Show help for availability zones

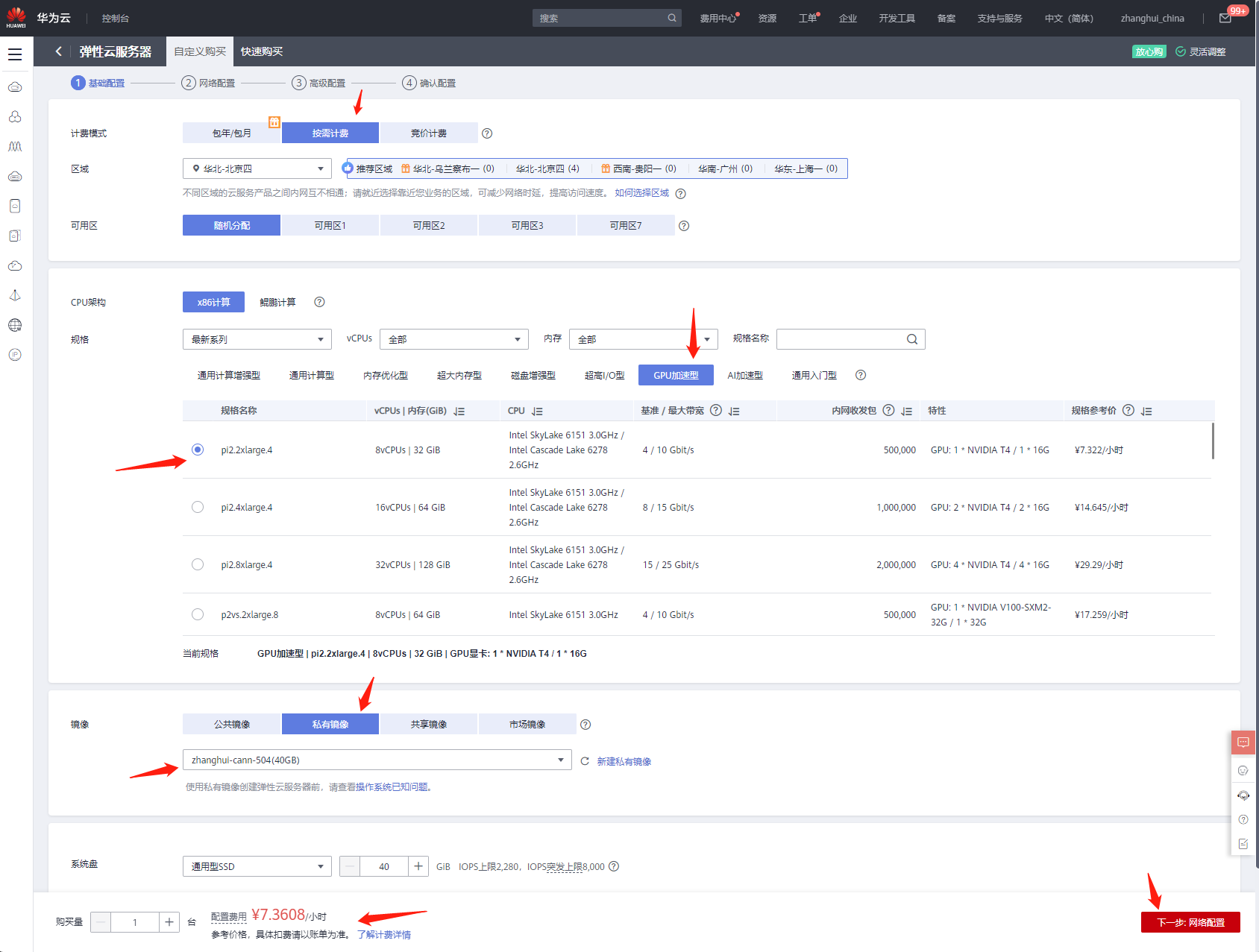[684, 226]
